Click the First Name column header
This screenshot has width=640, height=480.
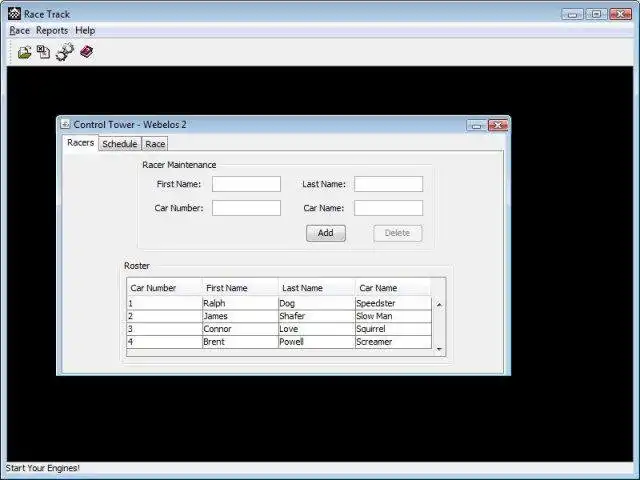coord(240,288)
